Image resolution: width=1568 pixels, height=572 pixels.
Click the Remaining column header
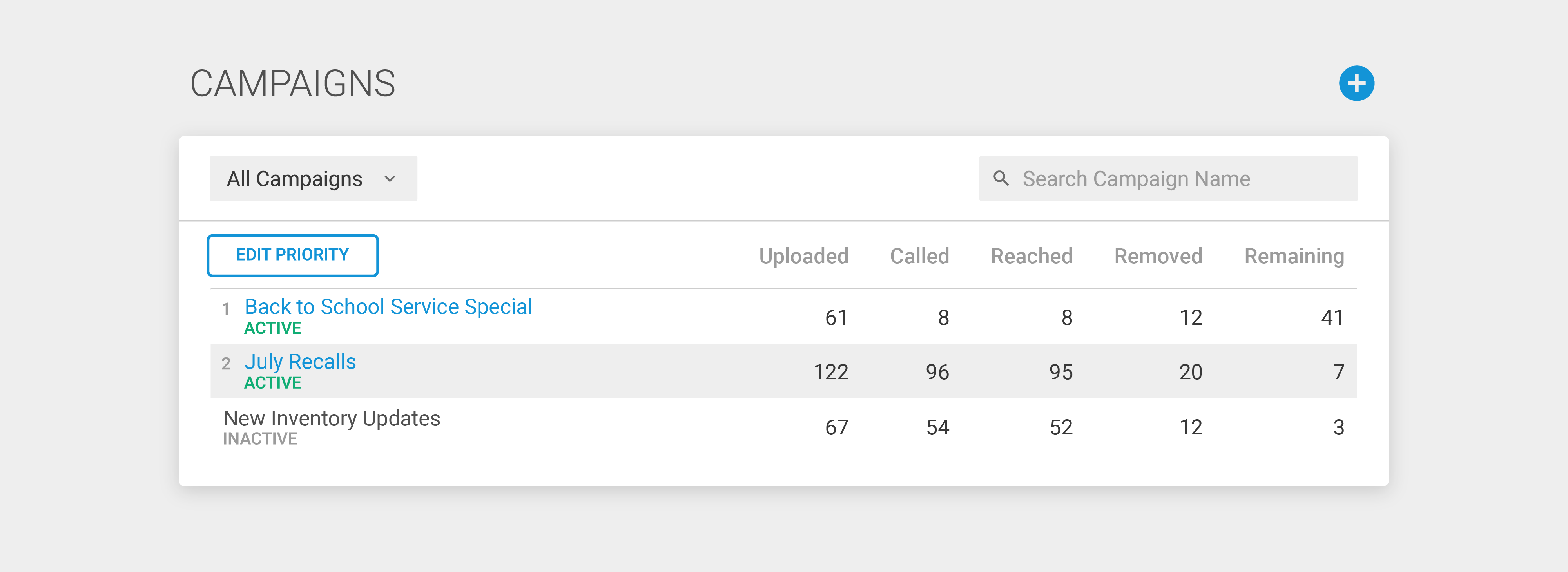(1294, 256)
